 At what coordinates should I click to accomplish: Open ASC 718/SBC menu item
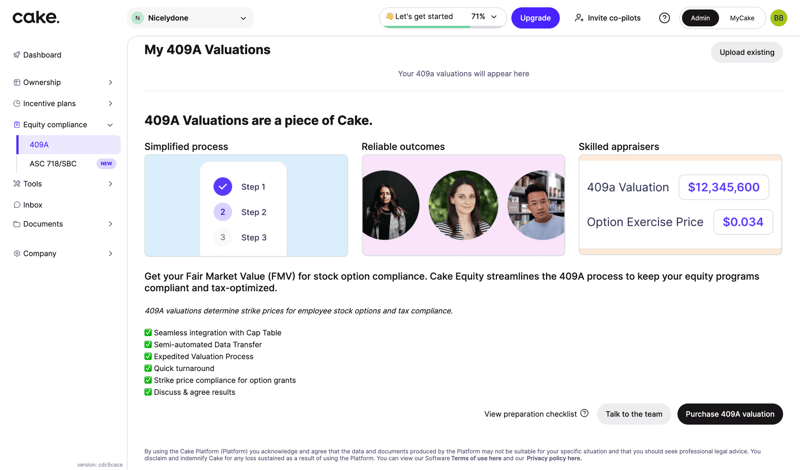click(x=53, y=164)
